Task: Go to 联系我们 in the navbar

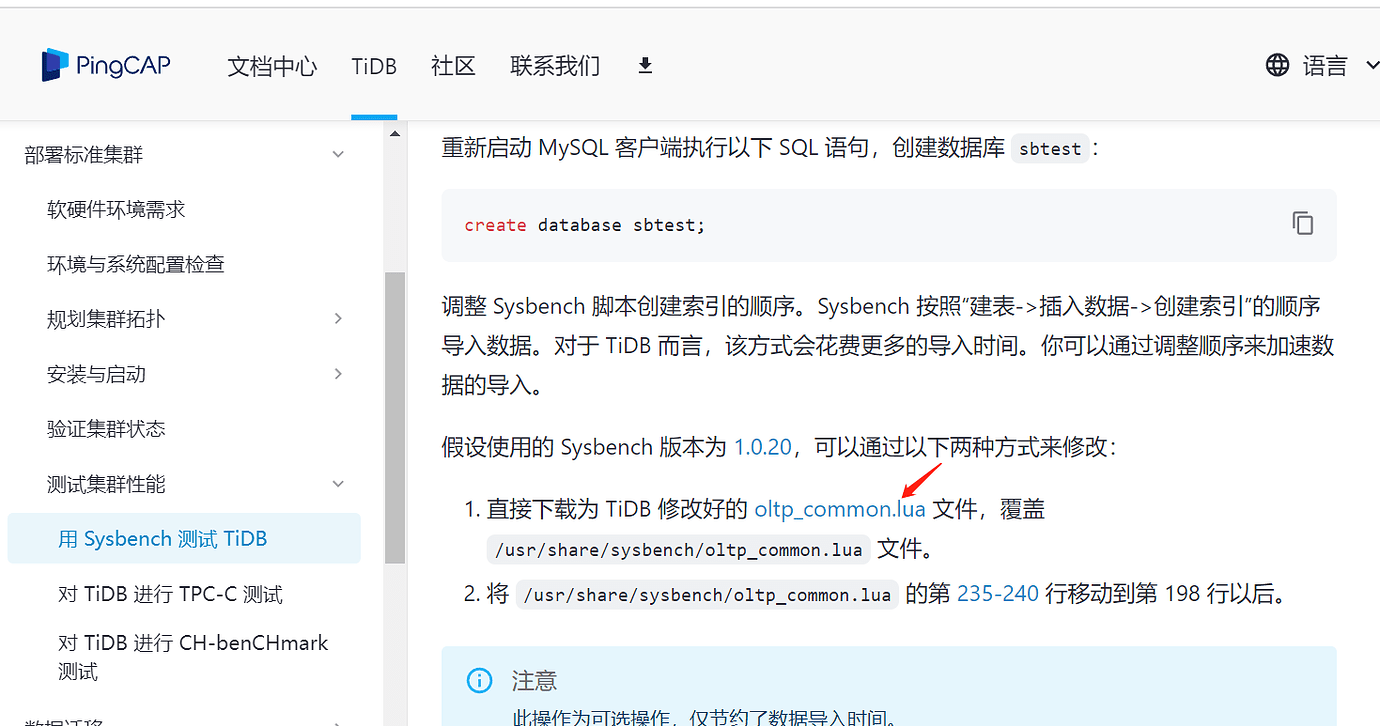Action: point(555,66)
